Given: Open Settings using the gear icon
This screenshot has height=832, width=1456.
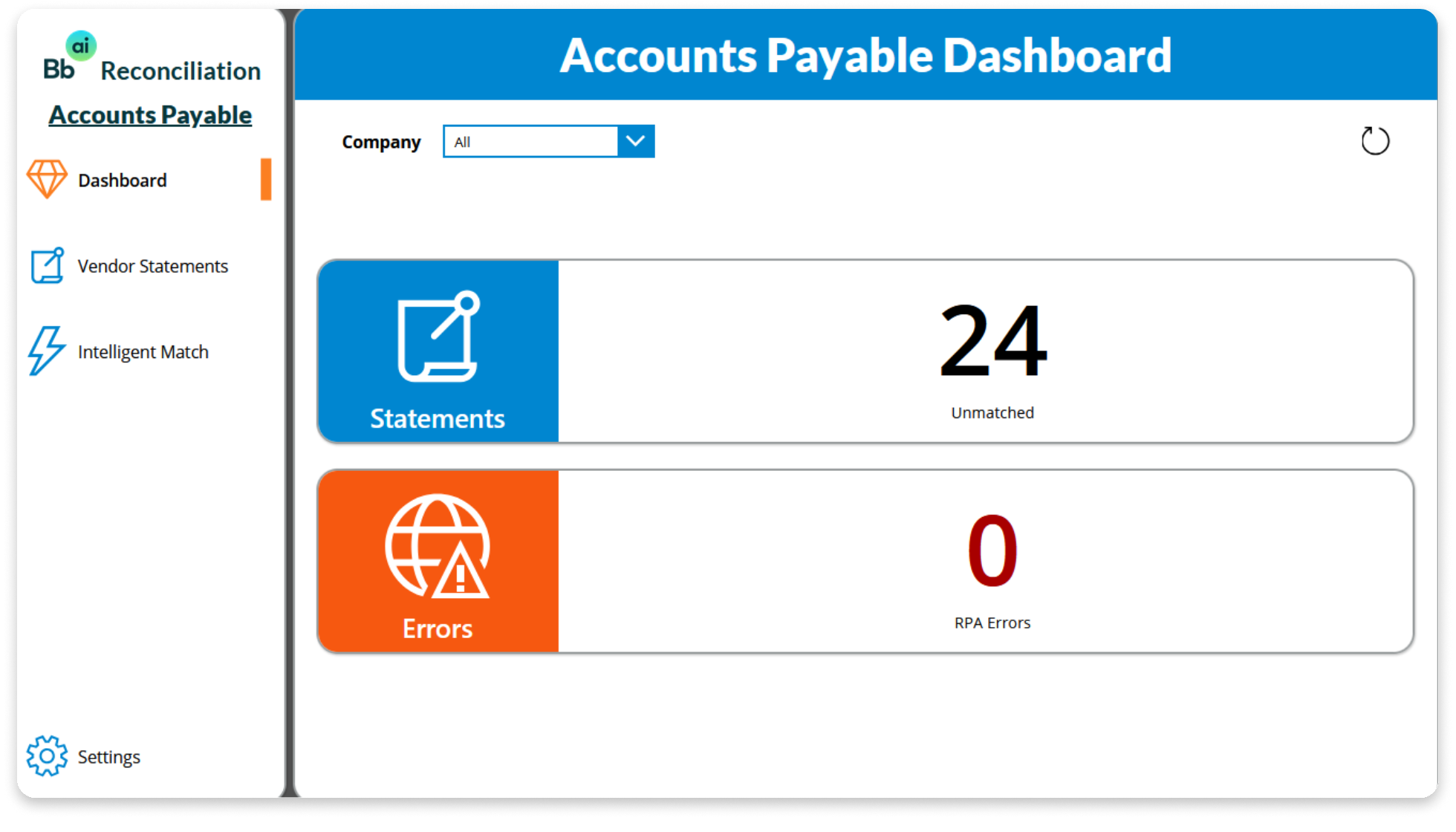Looking at the screenshot, I should pyautogui.click(x=46, y=756).
